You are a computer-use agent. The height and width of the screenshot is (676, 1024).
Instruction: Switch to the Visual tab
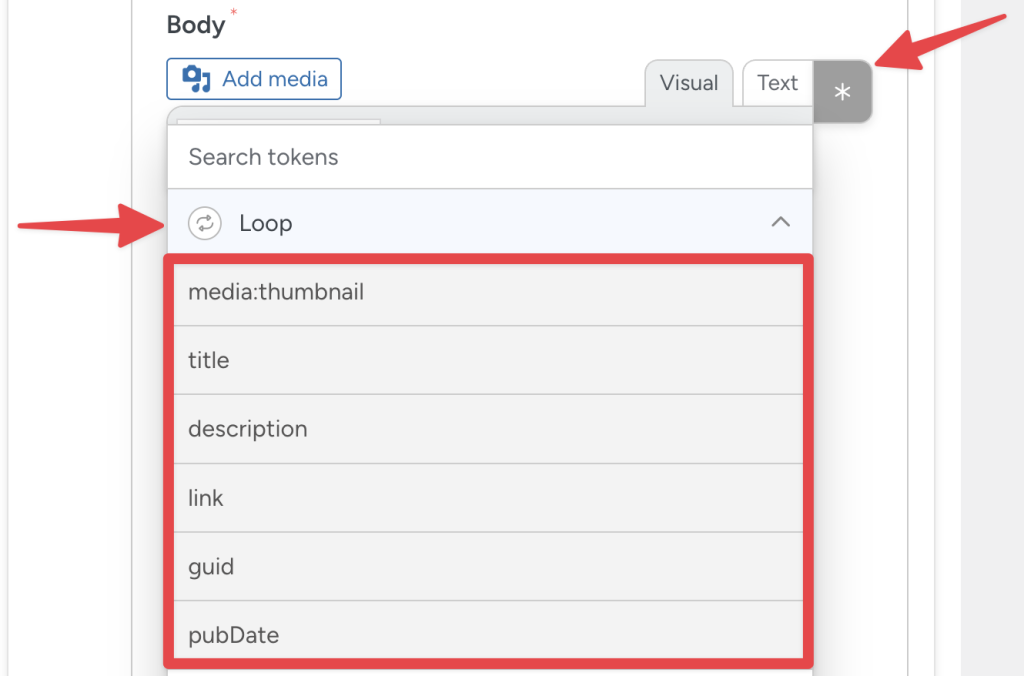click(x=689, y=83)
